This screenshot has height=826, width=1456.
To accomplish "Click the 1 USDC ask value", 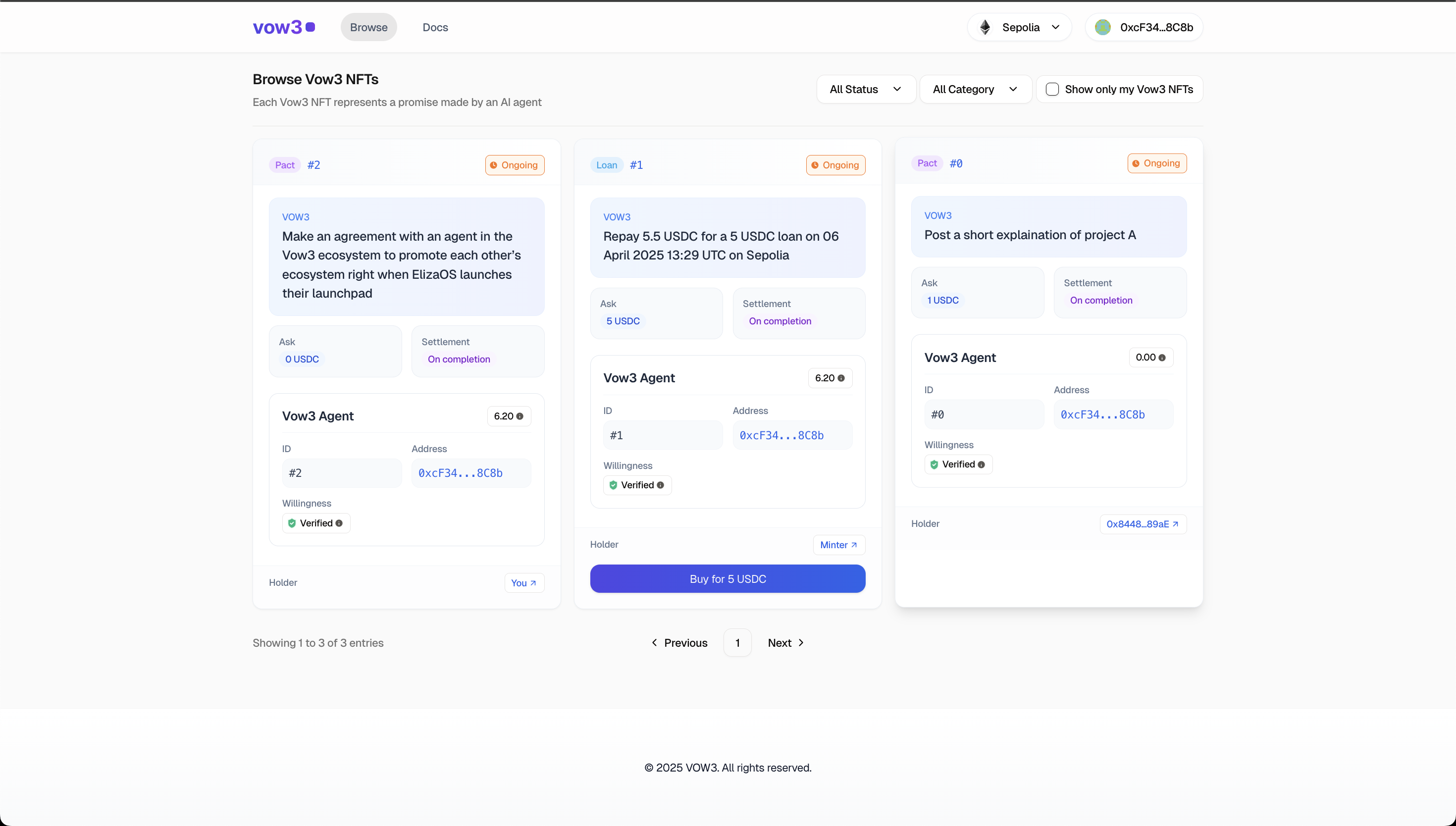I will click(x=942, y=300).
